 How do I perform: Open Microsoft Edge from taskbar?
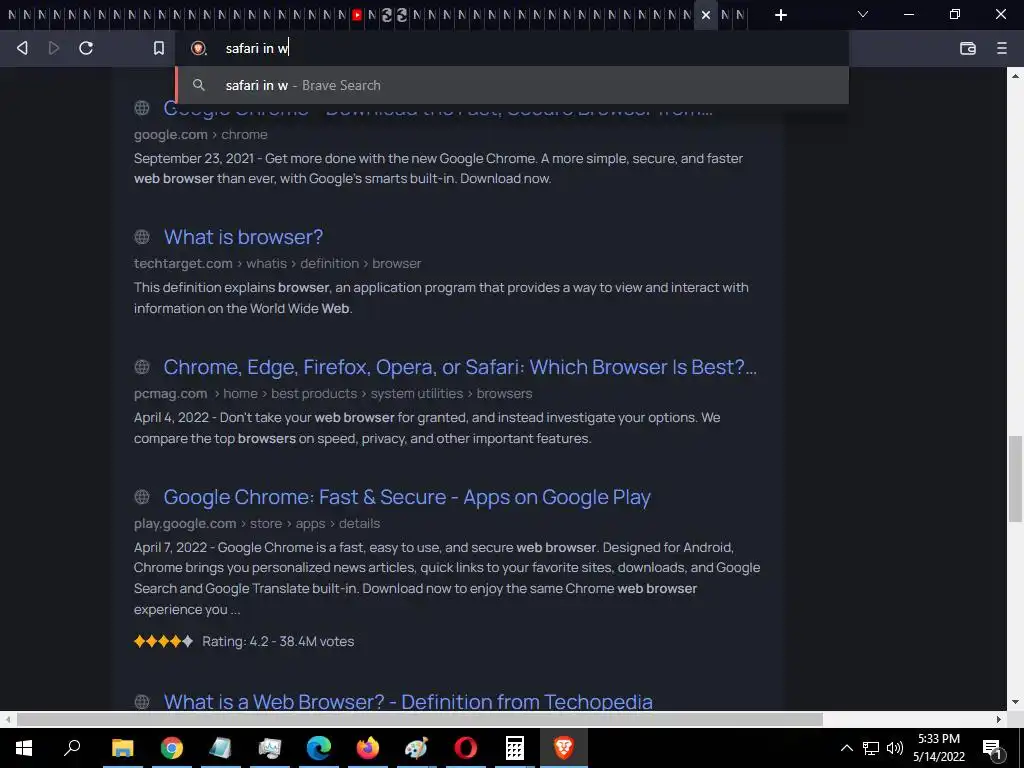319,748
